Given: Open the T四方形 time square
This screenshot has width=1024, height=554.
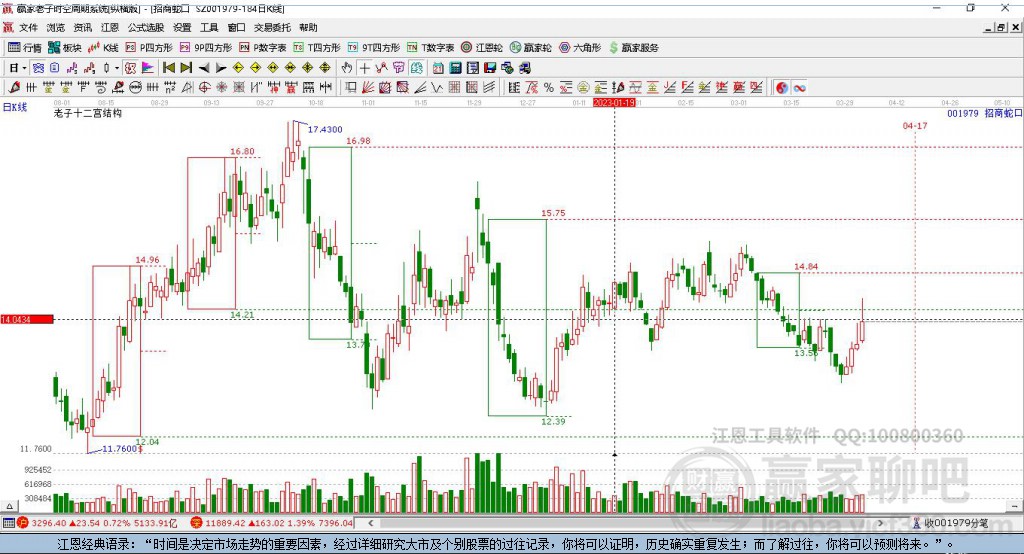Looking at the screenshot, I should (x=317, y=48).
